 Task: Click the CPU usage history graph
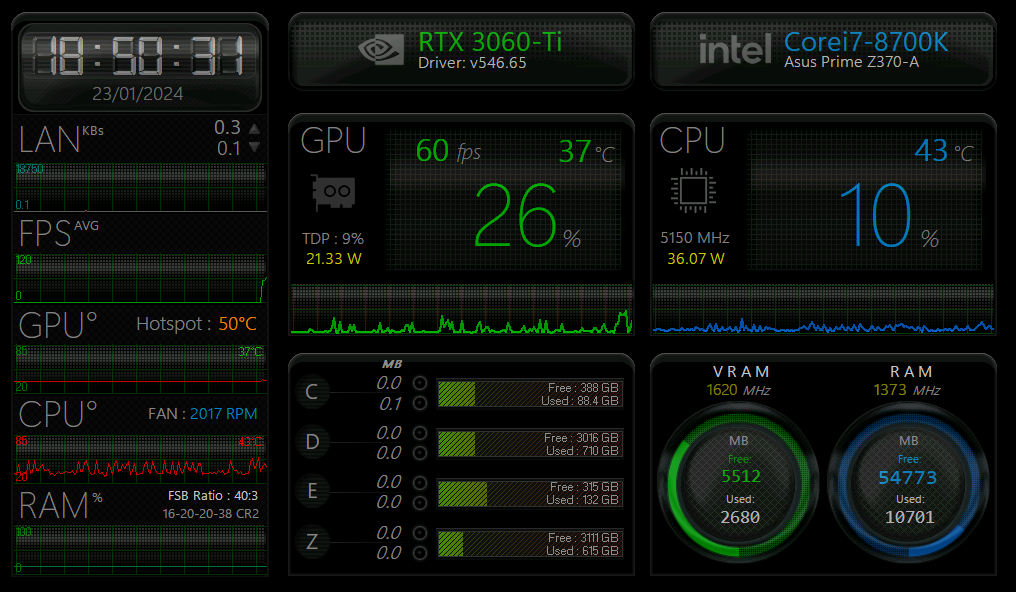823,309
